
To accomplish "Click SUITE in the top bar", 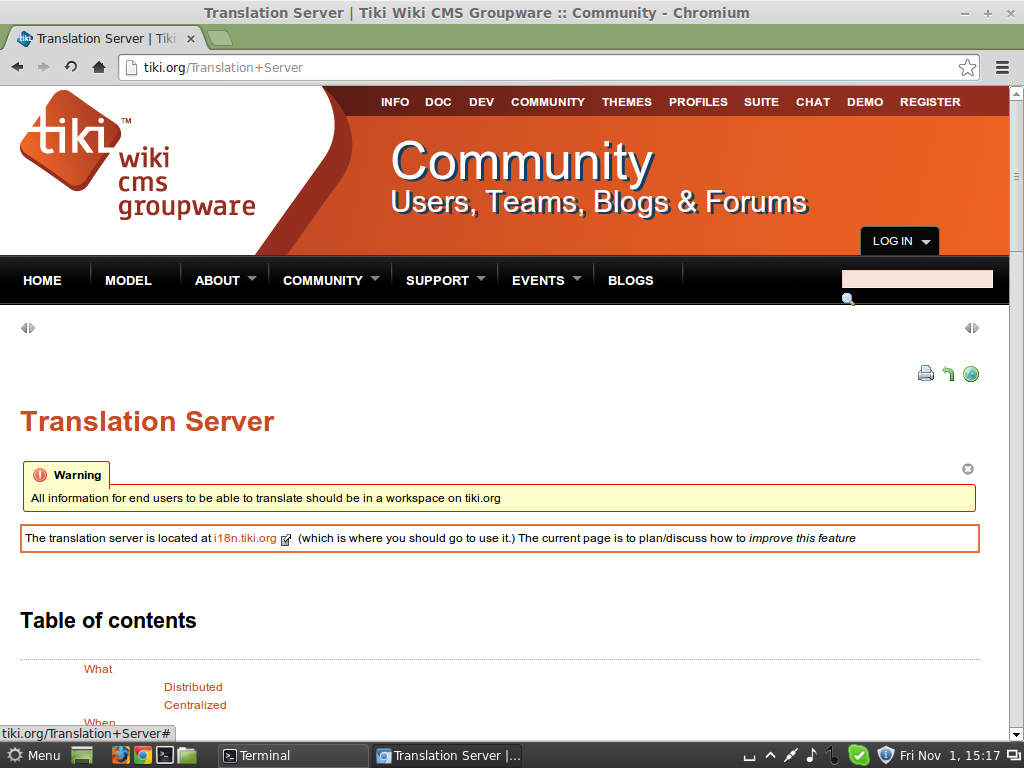I will click(x=761, y=102).
